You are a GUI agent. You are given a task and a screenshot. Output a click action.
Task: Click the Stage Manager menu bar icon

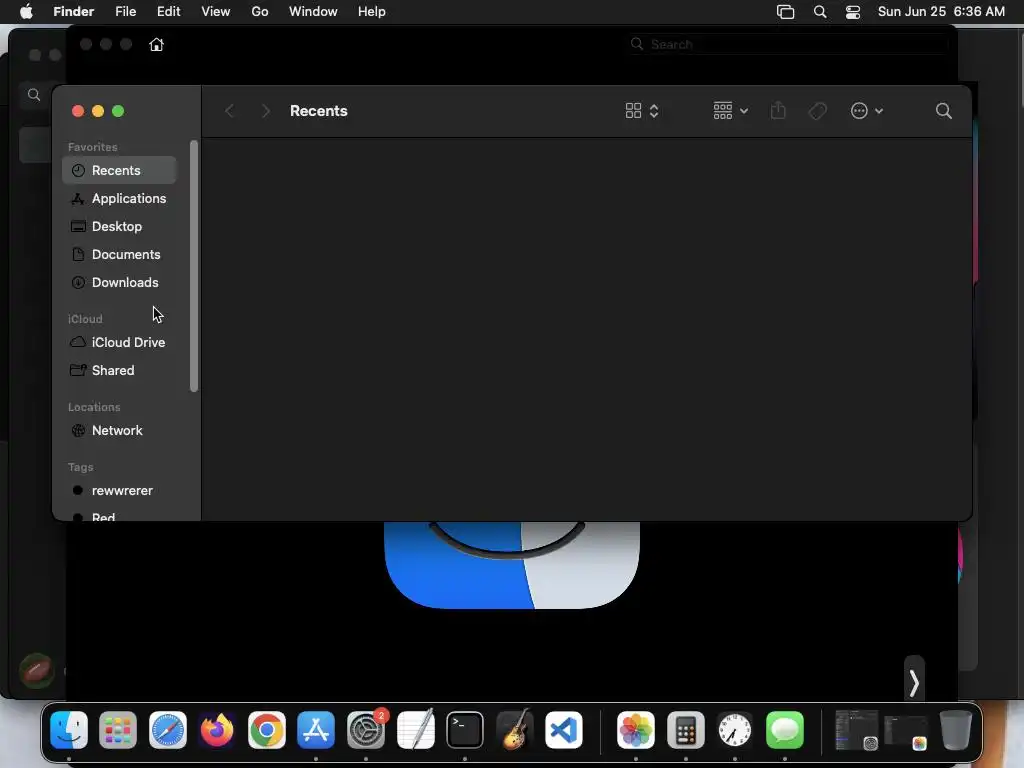tap(785, 12)
